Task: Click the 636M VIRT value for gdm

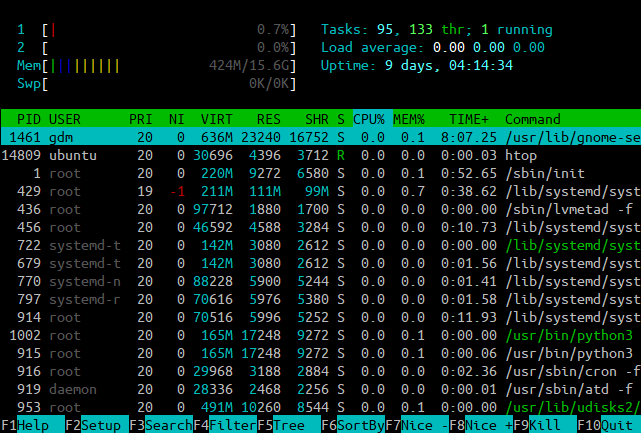Action: [217, 137]
